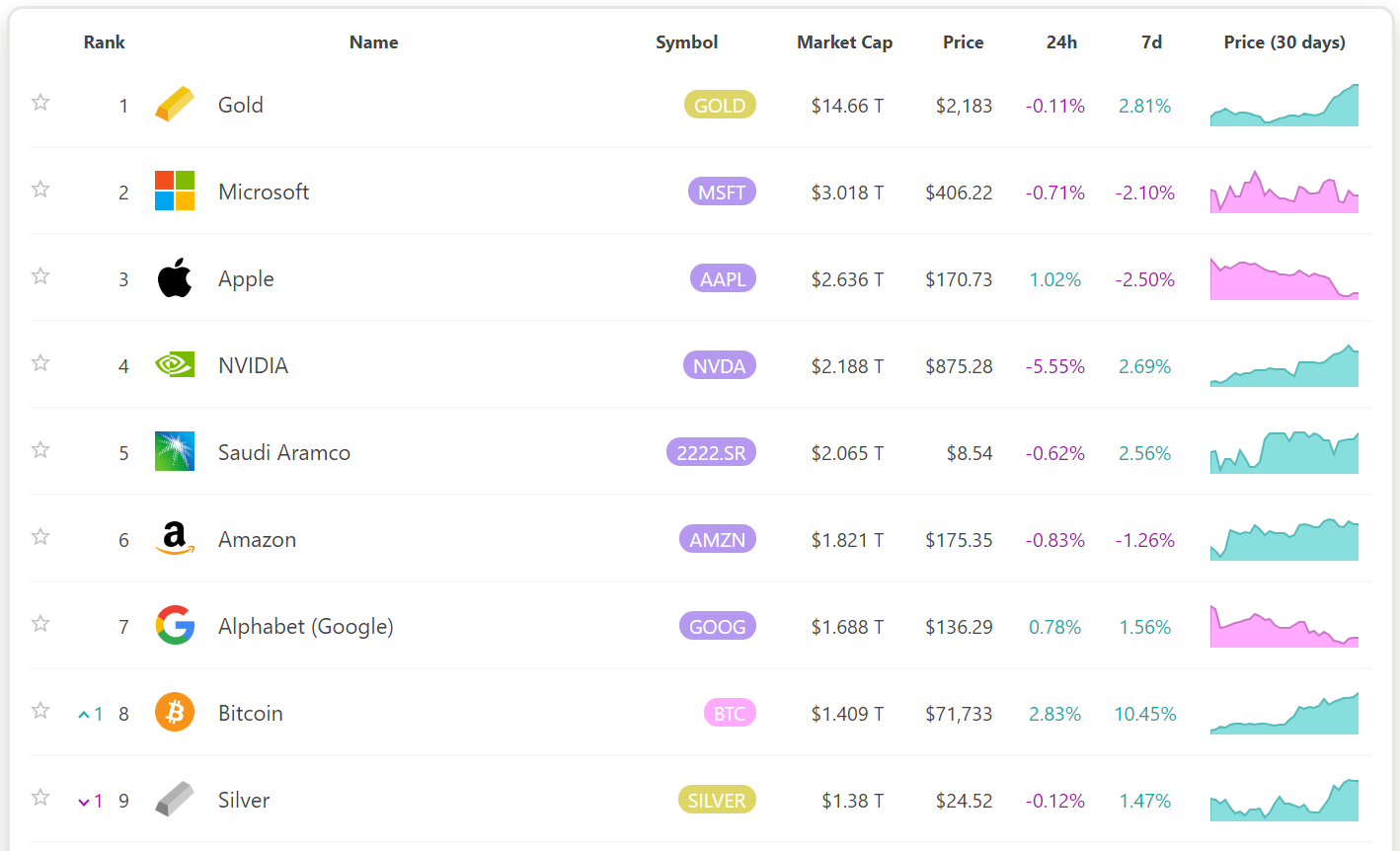Image resolution: width=1400 pixels, height=851 pixels.
Task: Sort by Market Cap column header
Action: click(x=844, y=42)
